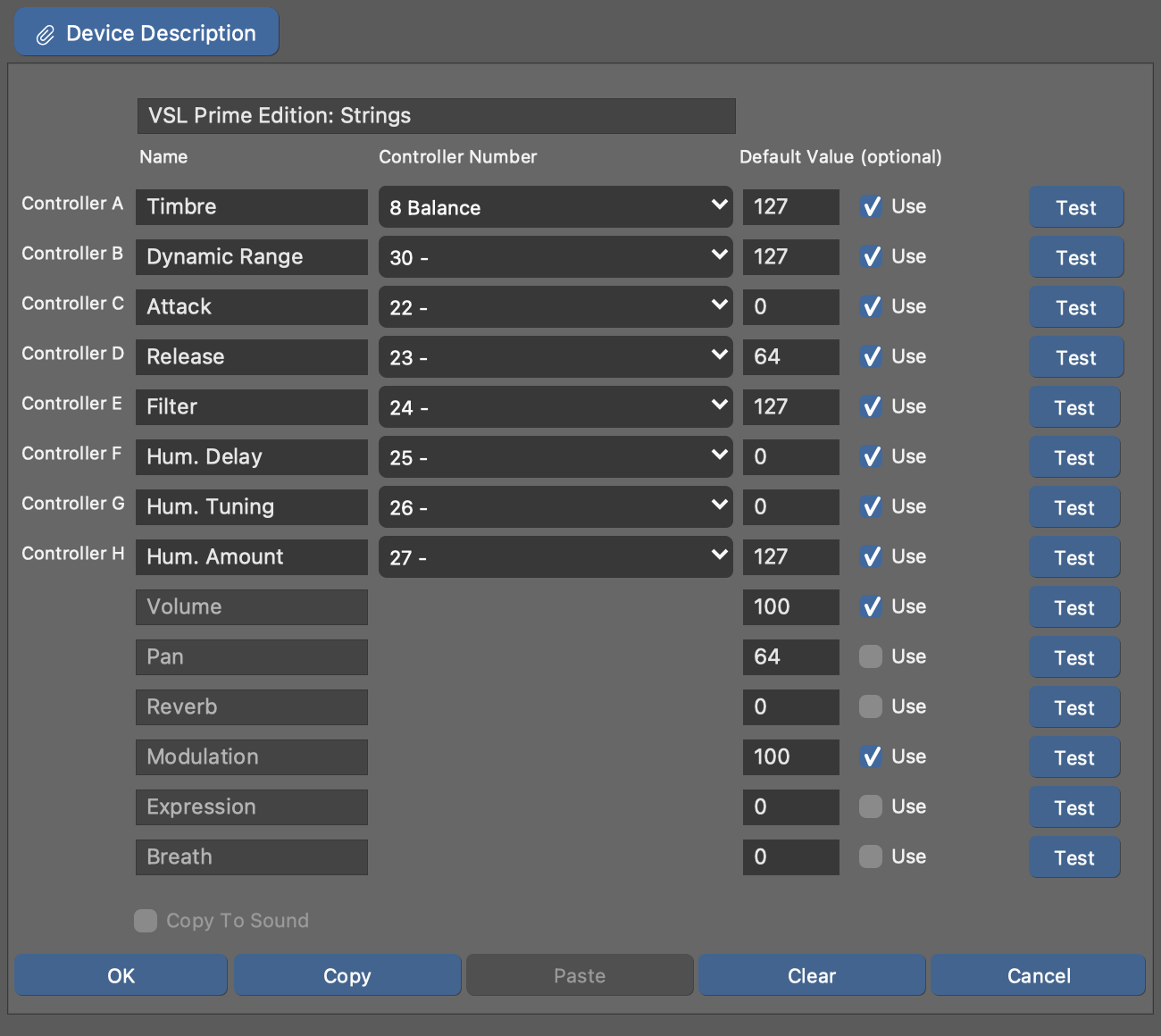
Task: Expand Dynamic Range controller number dropdown
Action: [555, 257]
